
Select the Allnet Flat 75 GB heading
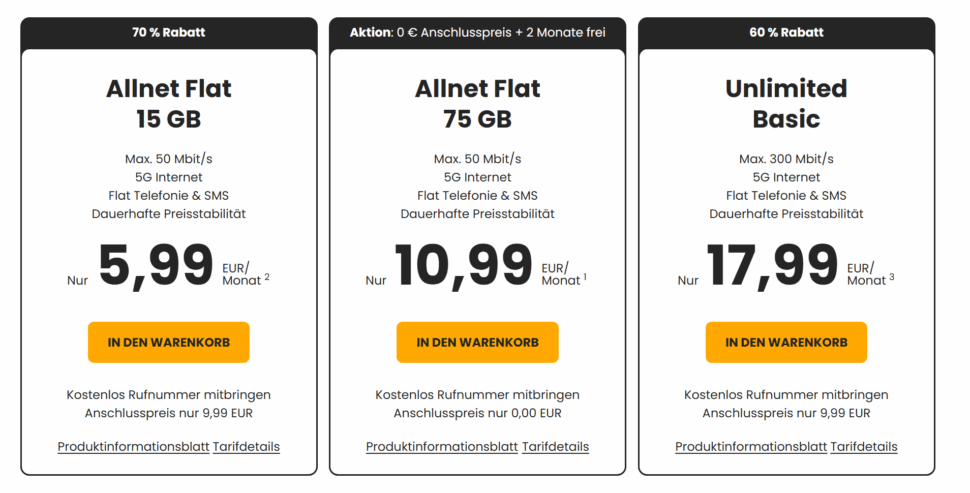click(x=477, y=104)
